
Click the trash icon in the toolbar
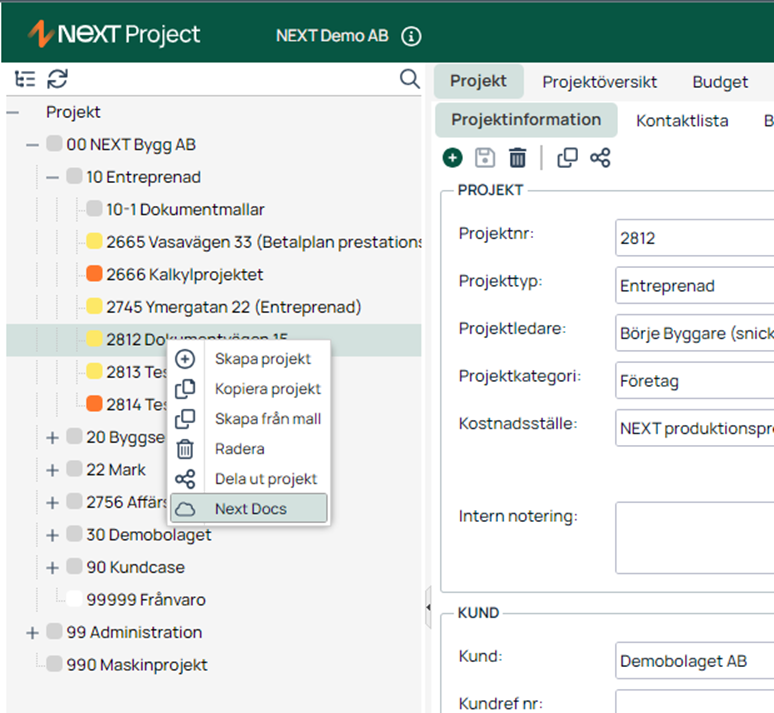(x=517, y=158)
